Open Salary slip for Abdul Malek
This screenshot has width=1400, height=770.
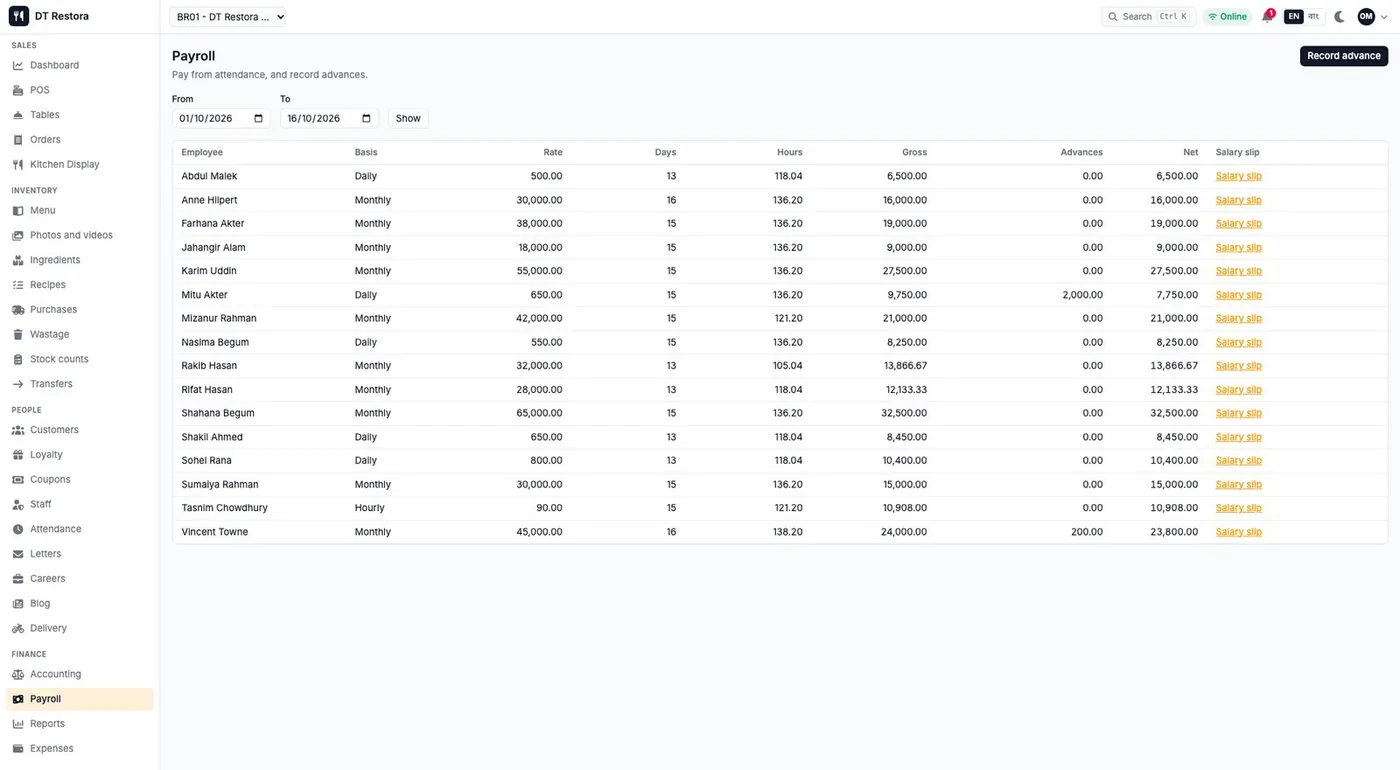pos(1238,176)
